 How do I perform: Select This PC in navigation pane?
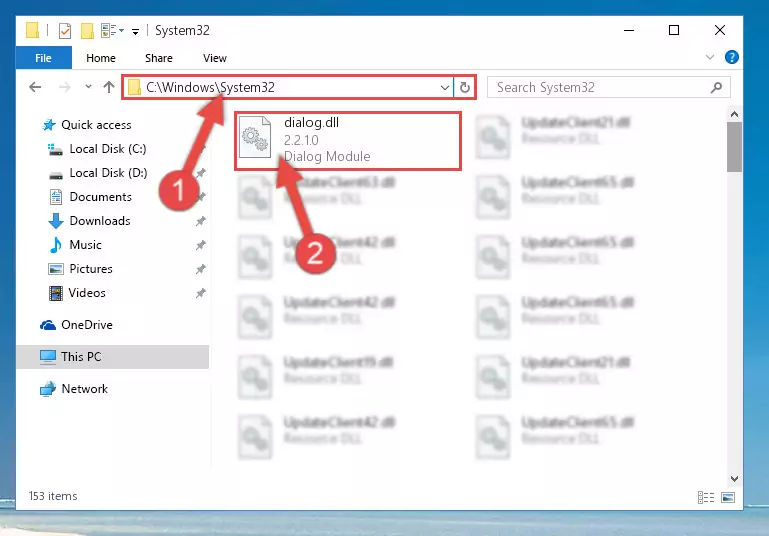point(112,357)
